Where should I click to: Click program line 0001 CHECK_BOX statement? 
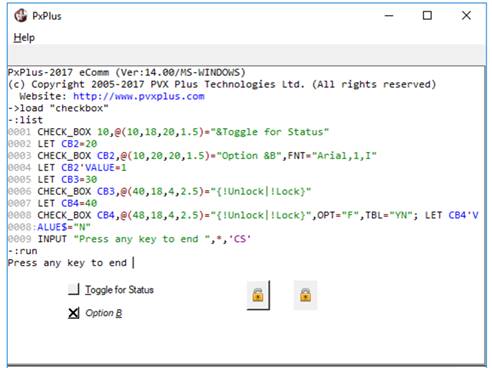168,132
